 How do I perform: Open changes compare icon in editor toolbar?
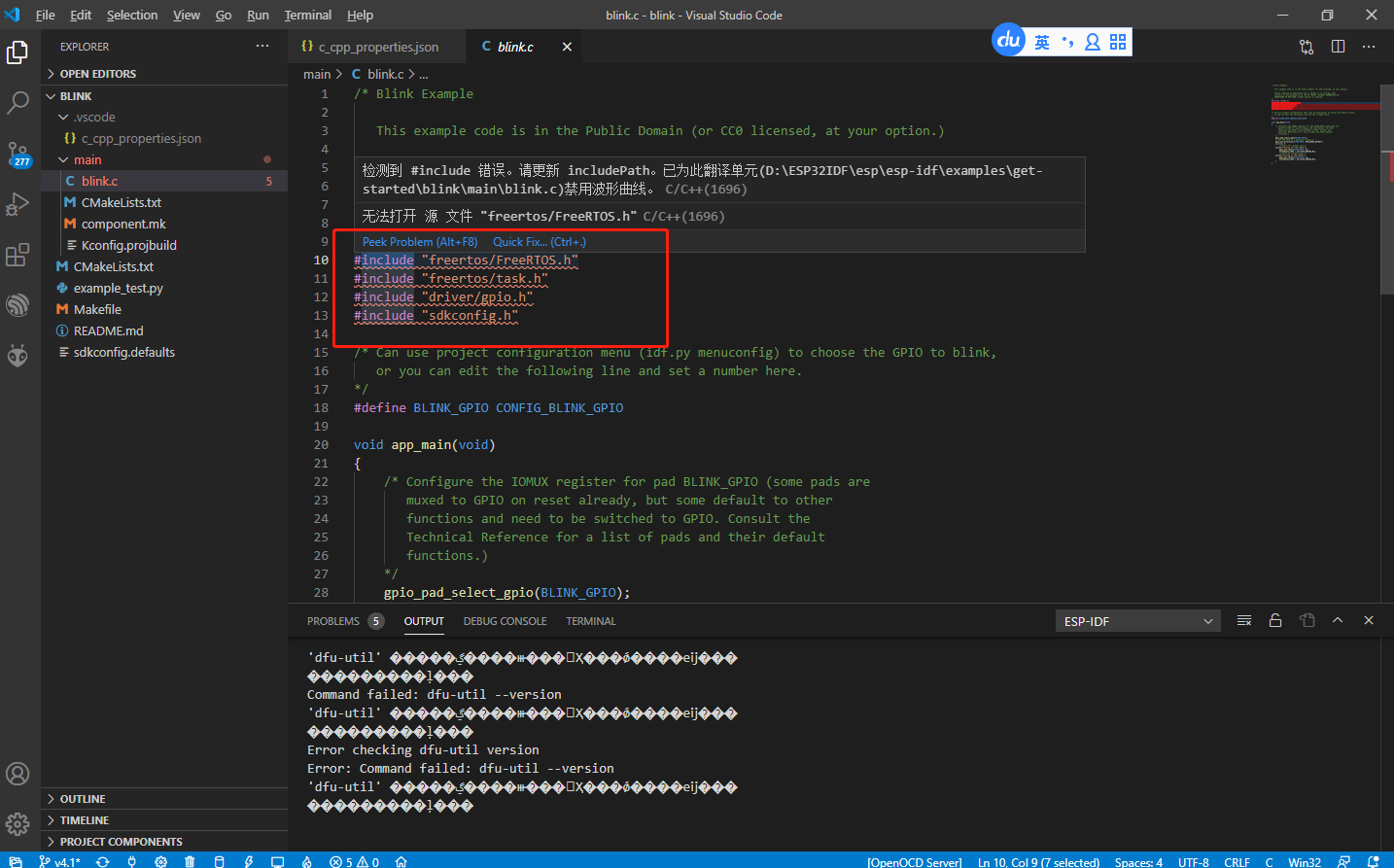point(1307,47)
